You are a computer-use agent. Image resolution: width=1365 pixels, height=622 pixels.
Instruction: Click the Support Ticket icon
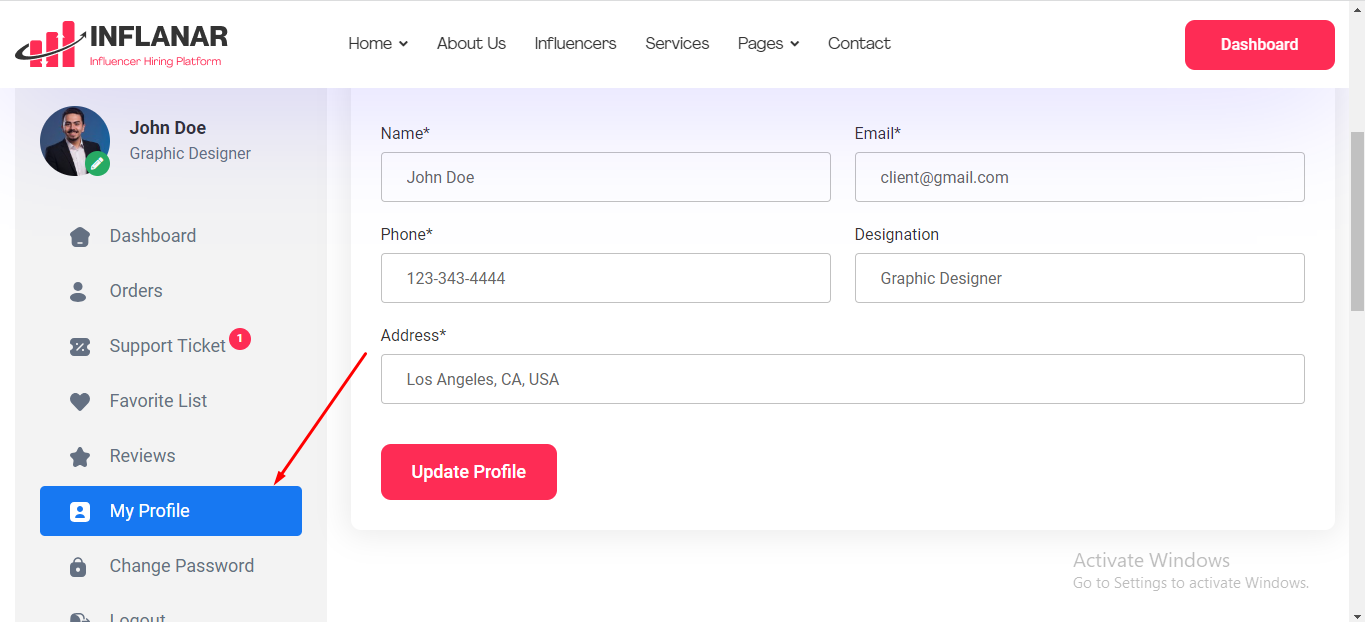tap(80, 347)
